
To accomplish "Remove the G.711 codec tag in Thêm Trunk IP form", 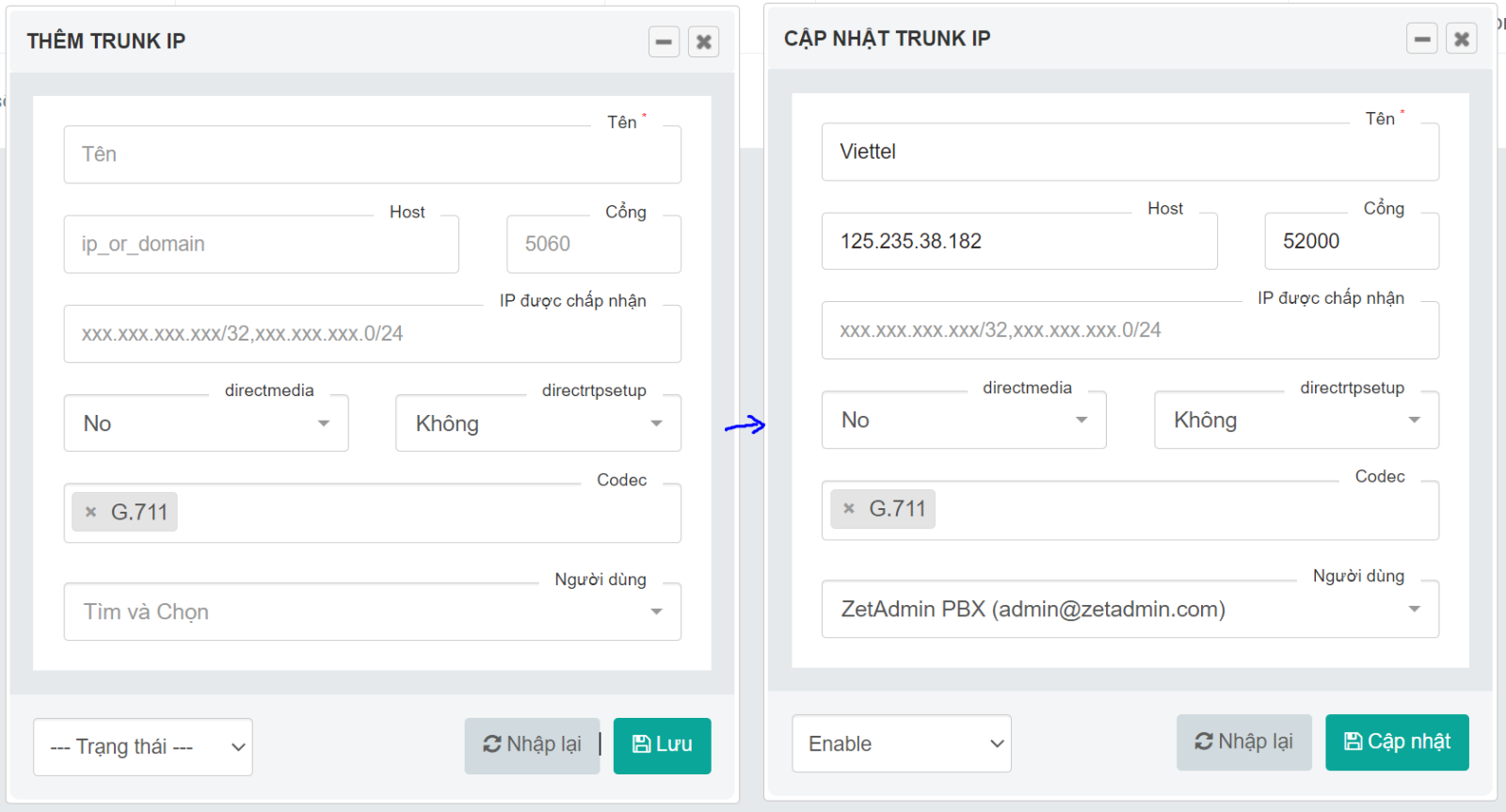I will coord(91,512).
